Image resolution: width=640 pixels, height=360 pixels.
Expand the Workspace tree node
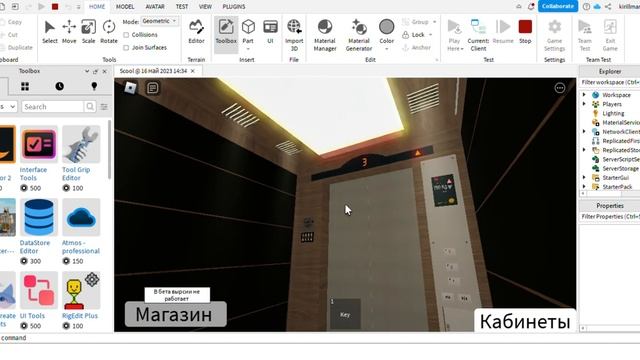[x=584, y=95]
